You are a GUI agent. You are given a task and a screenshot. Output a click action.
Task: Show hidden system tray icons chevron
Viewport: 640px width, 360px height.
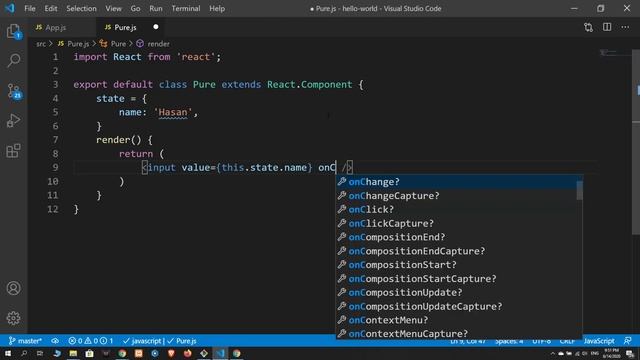pos(553,353)
